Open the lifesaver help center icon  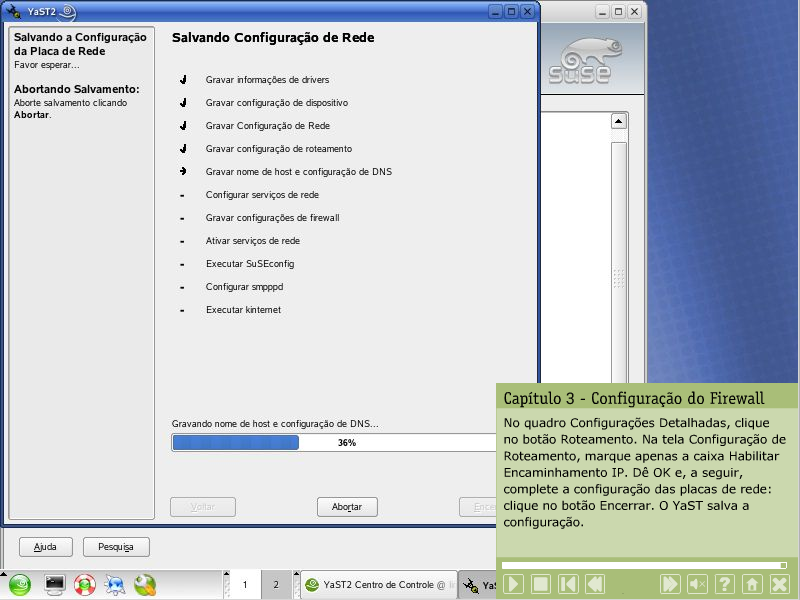[x=85, y=585]
